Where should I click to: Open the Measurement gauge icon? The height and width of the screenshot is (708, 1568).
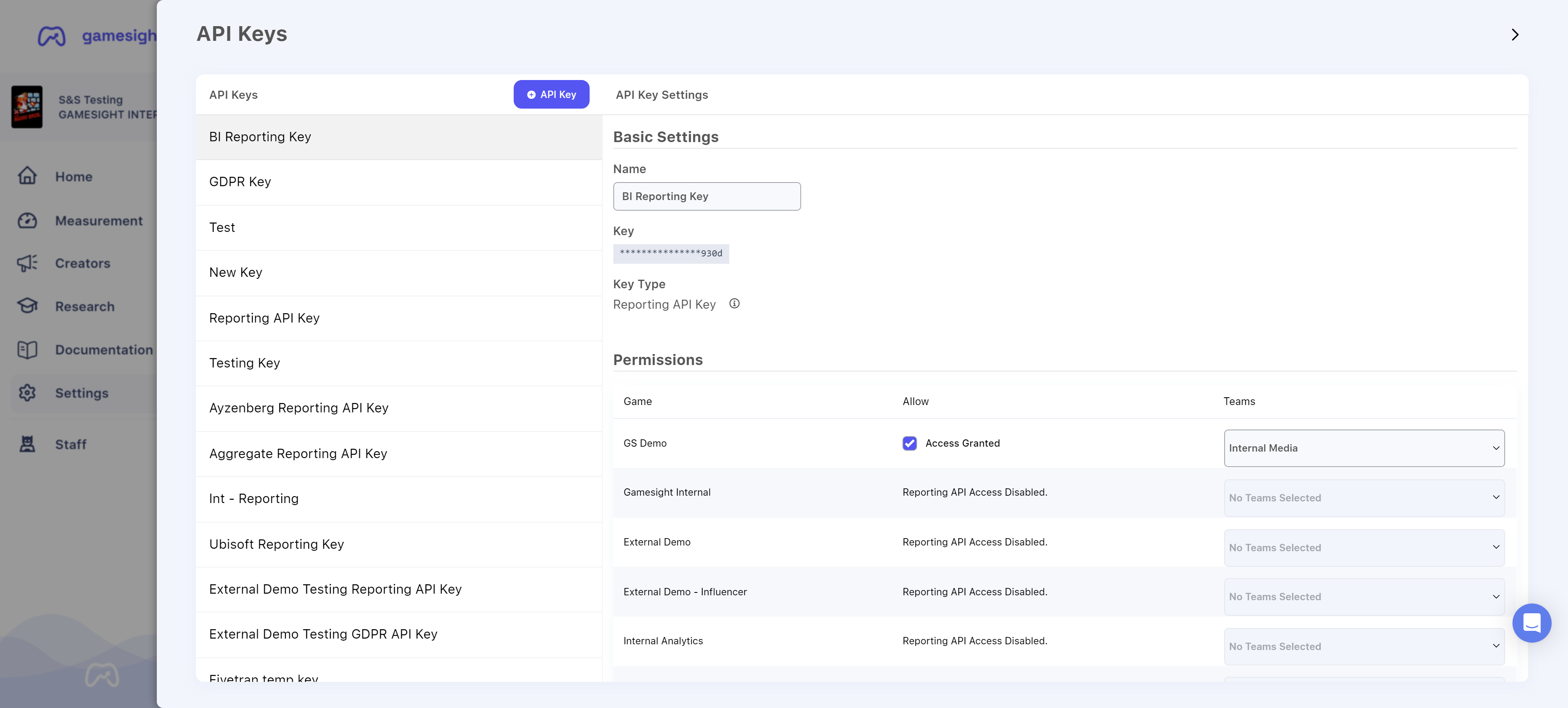[27, 220]
